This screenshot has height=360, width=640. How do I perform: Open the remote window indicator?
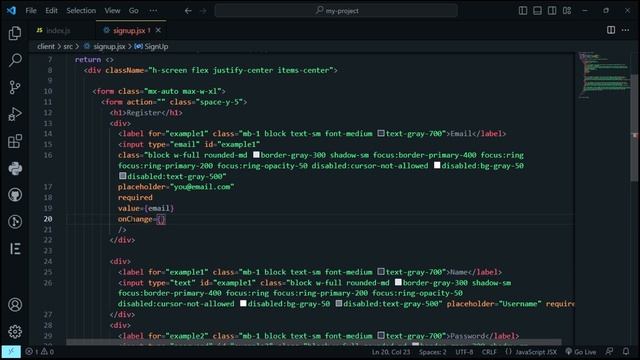pos(11,351)
